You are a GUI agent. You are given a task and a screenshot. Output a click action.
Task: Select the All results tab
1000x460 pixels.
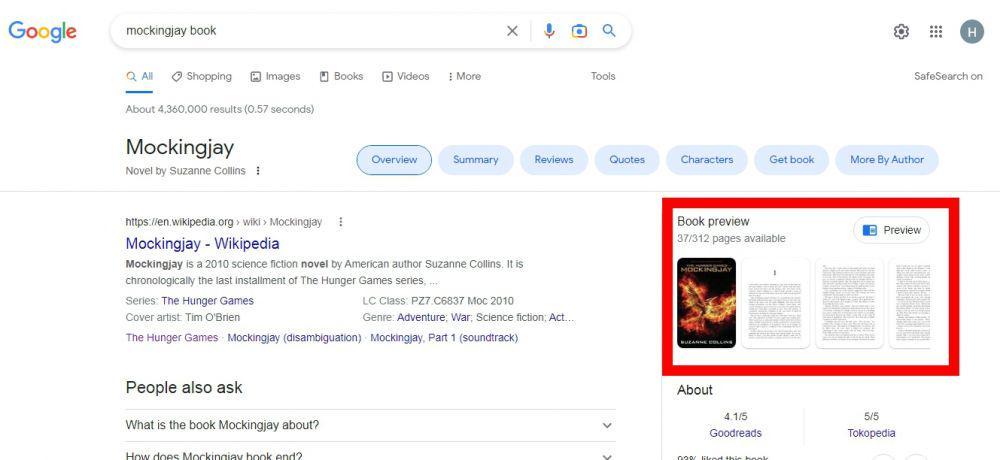(x=140, y=77)
